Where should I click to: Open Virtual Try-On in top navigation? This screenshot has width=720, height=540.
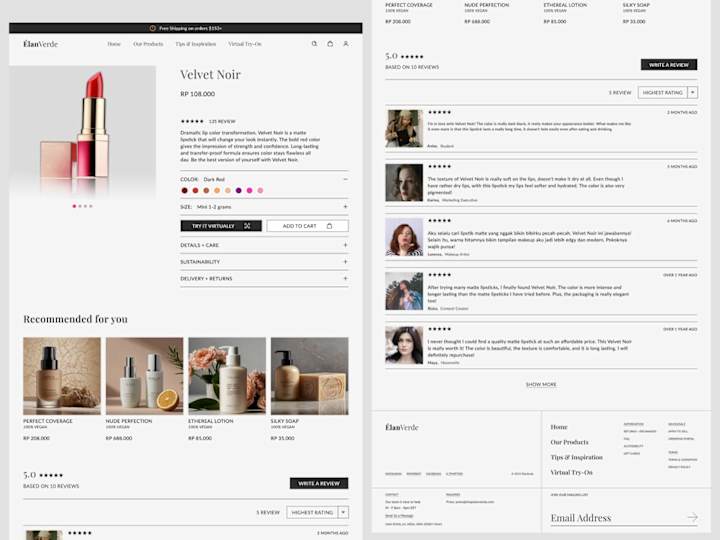tap(245, 44)
